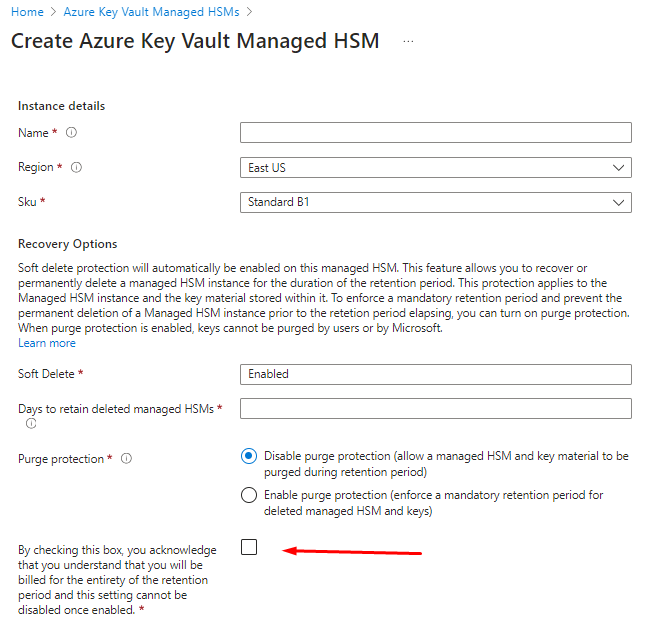Screen dimensions: 662x636
Task: Click info icon below Days to retain label
Action: [30, 424]
